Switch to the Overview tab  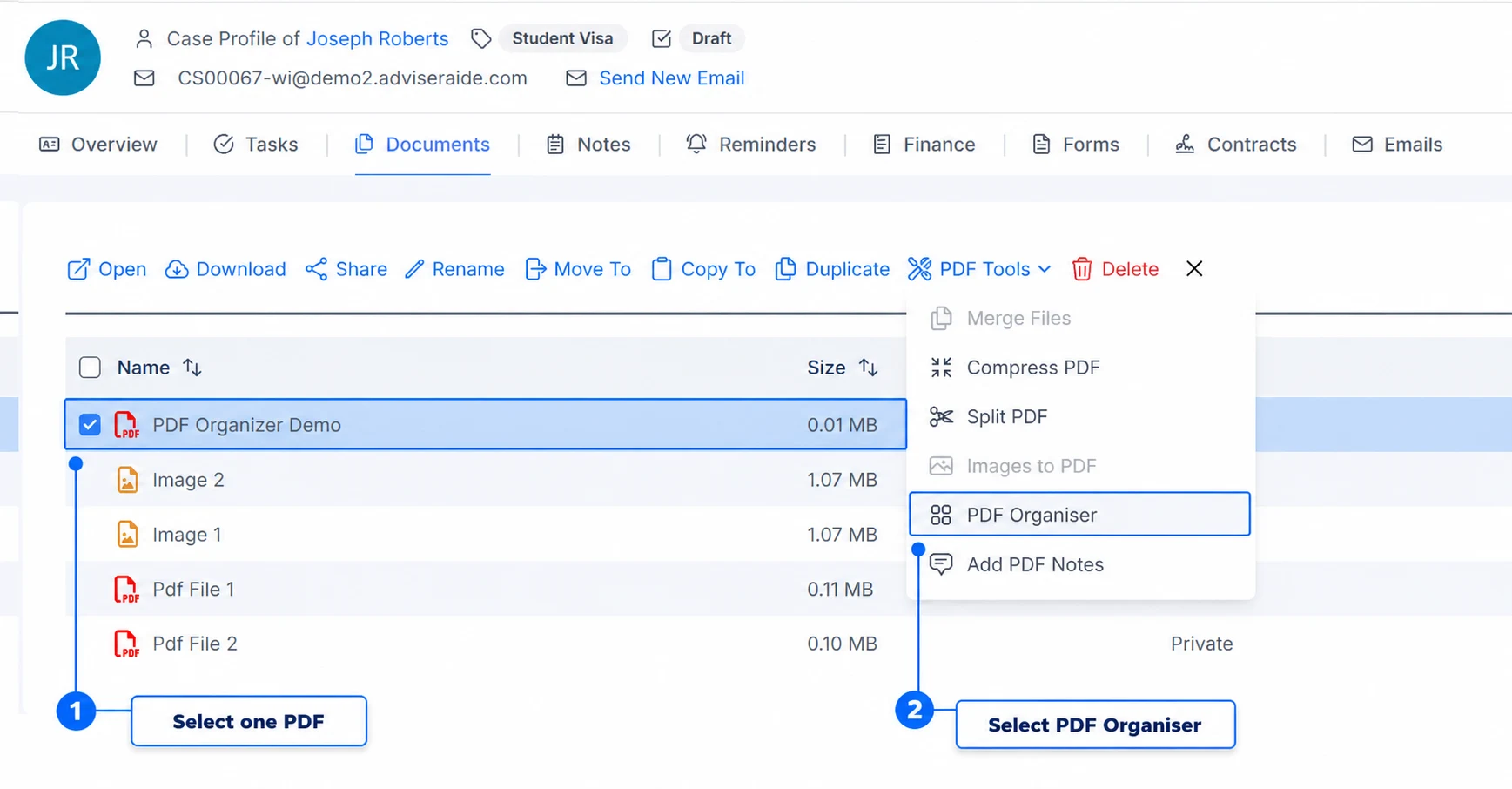coord(98,145)
